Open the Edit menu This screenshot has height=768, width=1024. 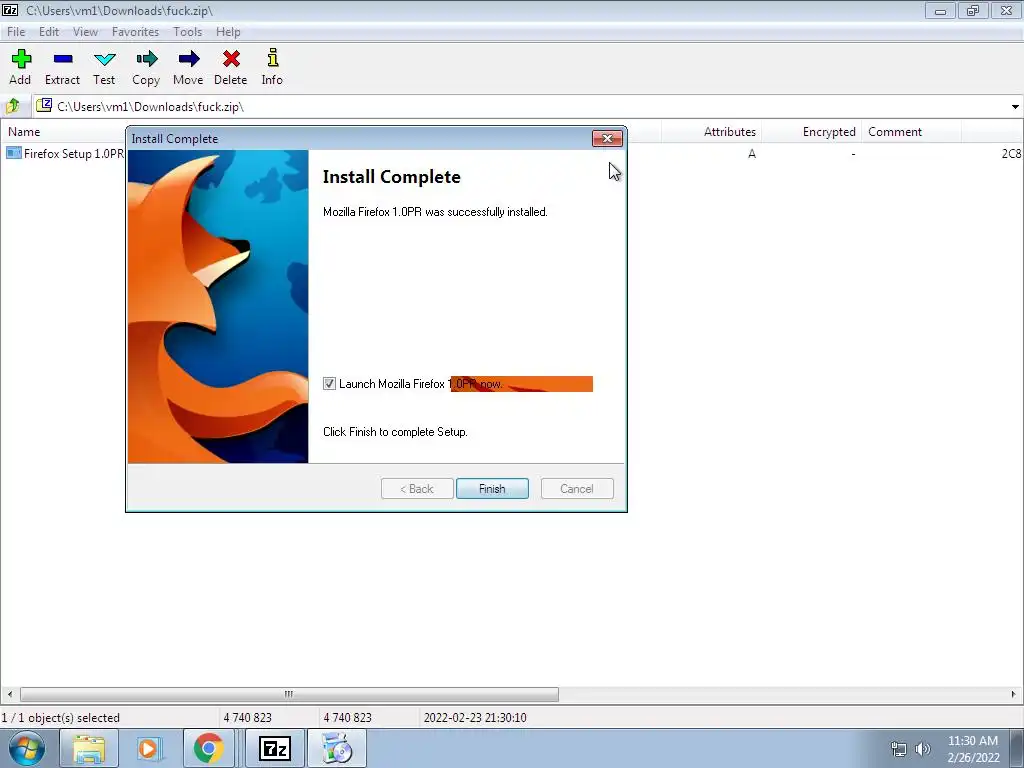click(49, 31)
